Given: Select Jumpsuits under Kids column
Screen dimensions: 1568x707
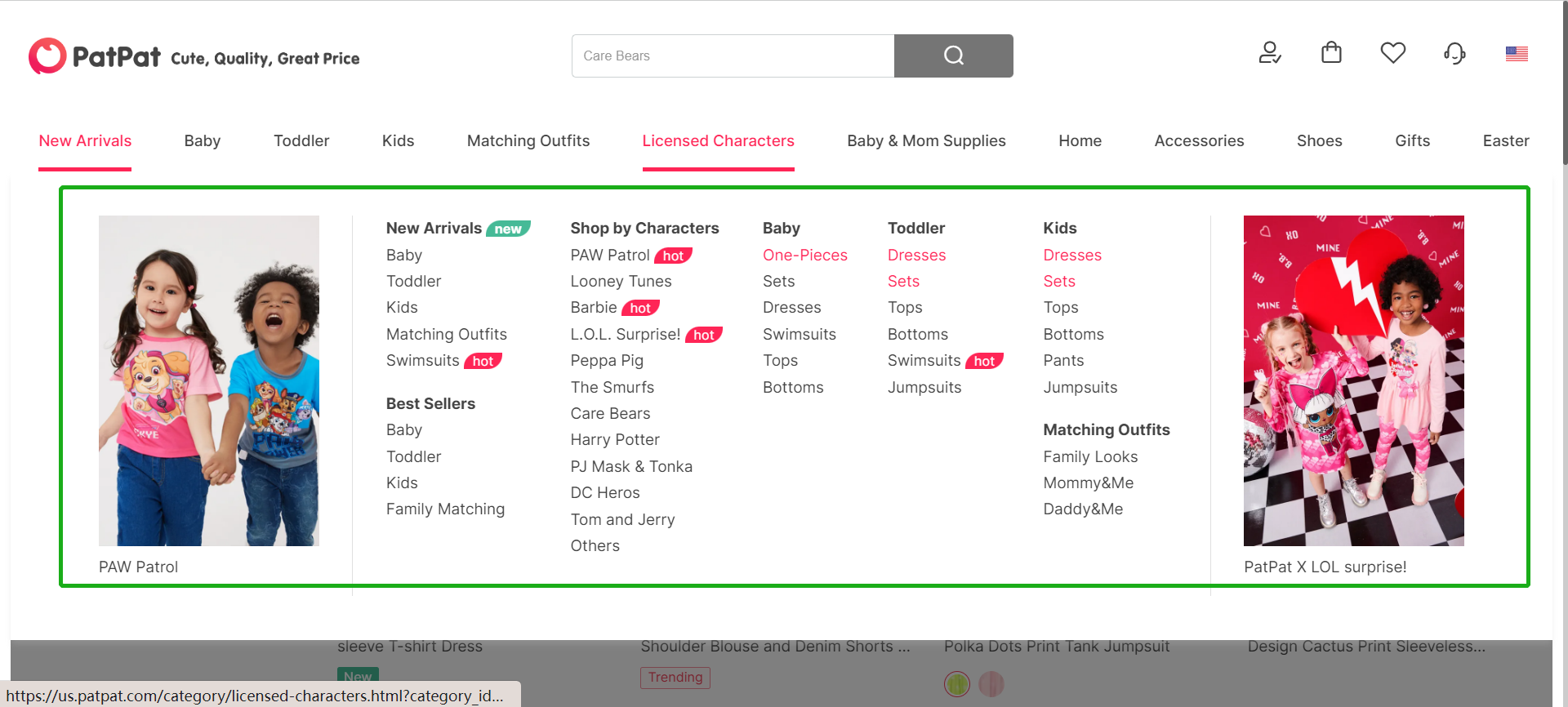Looking at the screenshot, I should [x=1080, y=387].
